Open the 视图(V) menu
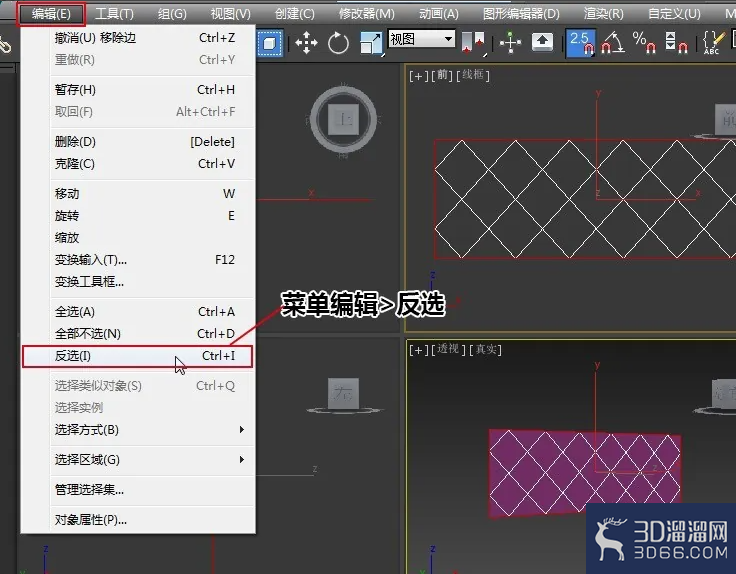This screenshot has height=574, width=736. pos(230,14)
